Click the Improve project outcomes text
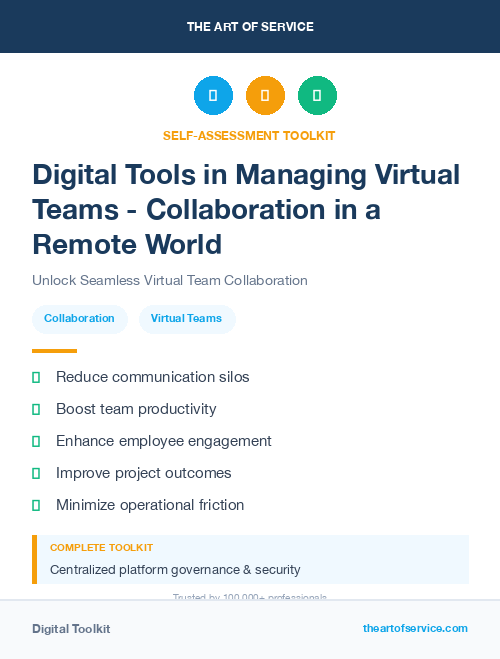 click(144, 473)
